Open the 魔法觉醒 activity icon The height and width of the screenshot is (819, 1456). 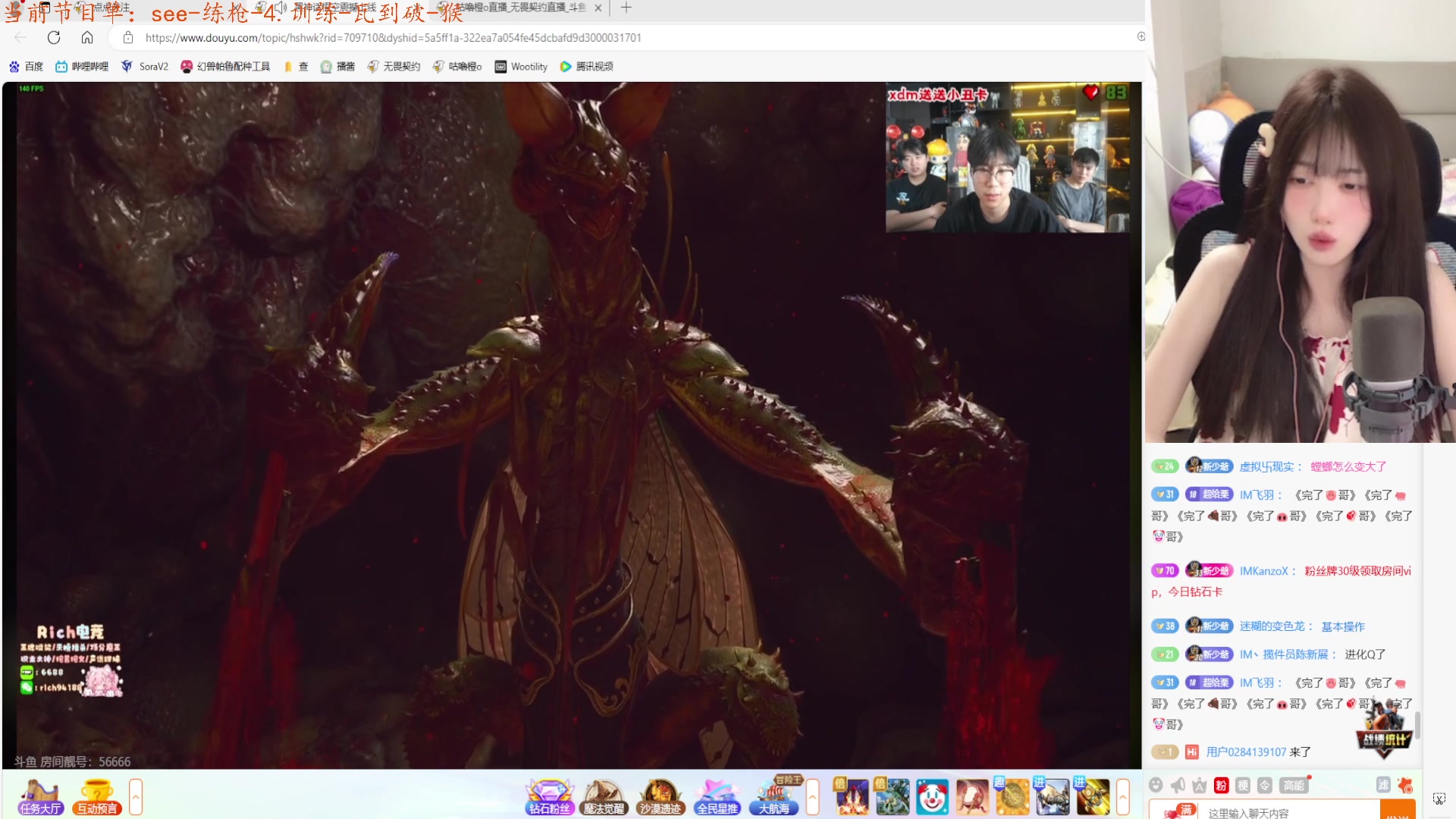coord(604,798)
